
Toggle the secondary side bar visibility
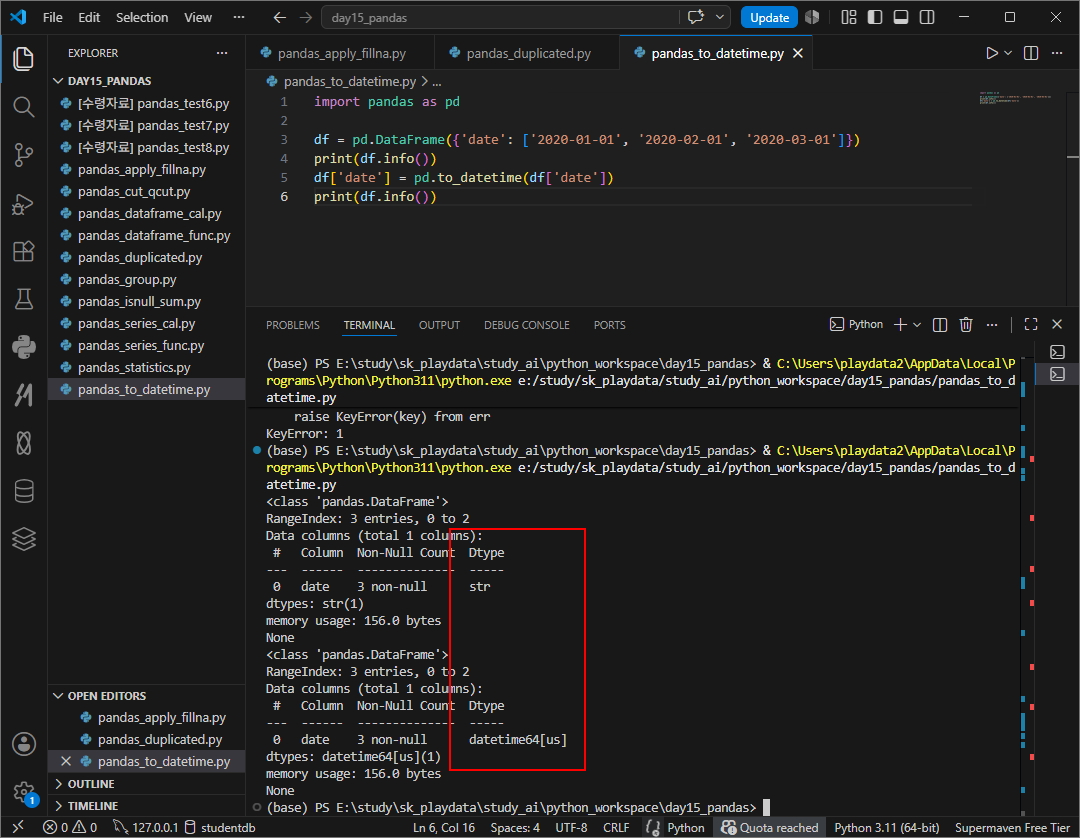927,17
